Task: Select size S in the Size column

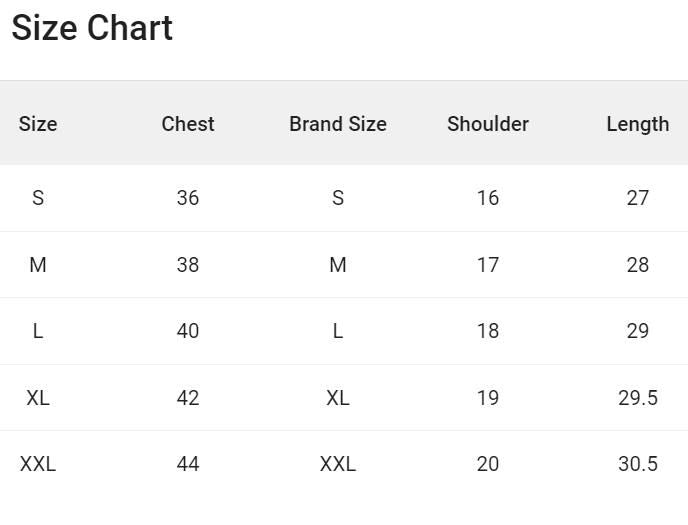Action: [x=38, y=198]
